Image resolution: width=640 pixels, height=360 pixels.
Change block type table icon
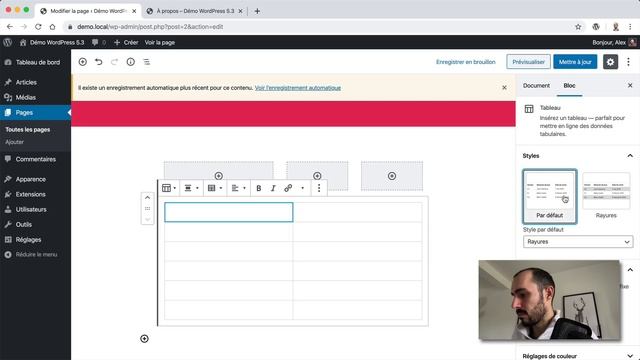tap(169, 188)
